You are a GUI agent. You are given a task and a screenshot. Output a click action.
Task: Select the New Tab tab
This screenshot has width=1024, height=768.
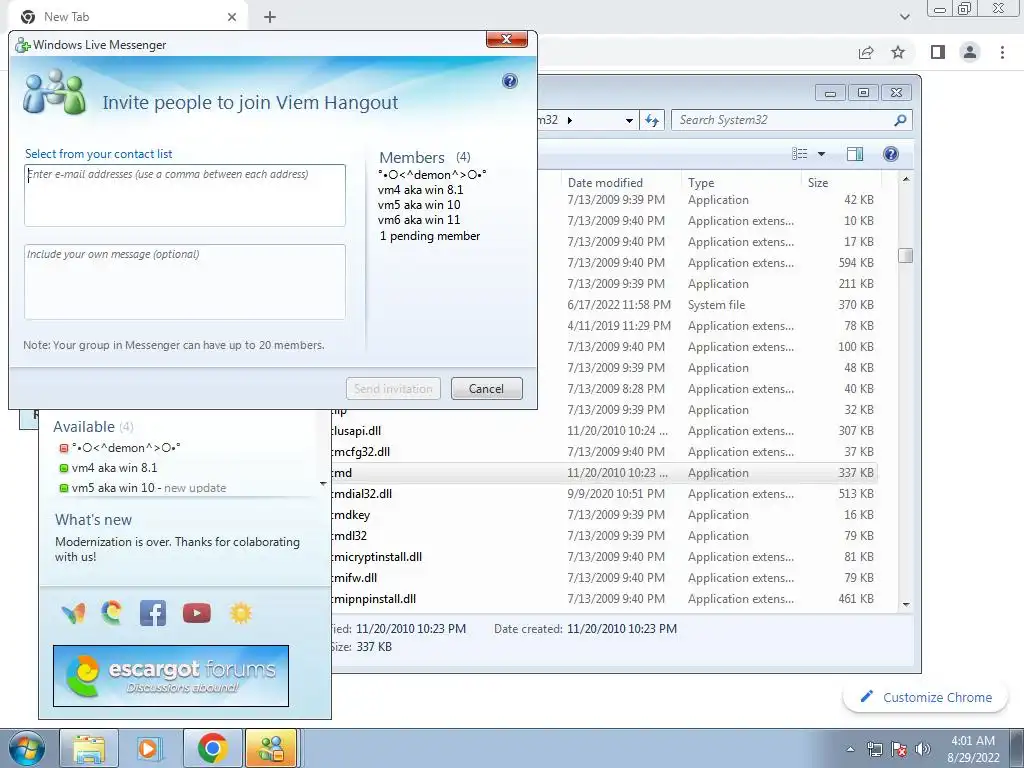128,17
